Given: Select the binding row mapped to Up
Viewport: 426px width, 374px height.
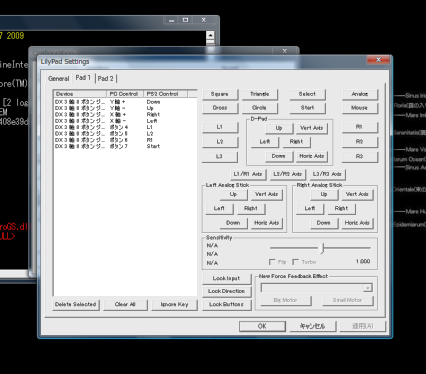Looking at the screenshot, I should click(x=125, y=108).
